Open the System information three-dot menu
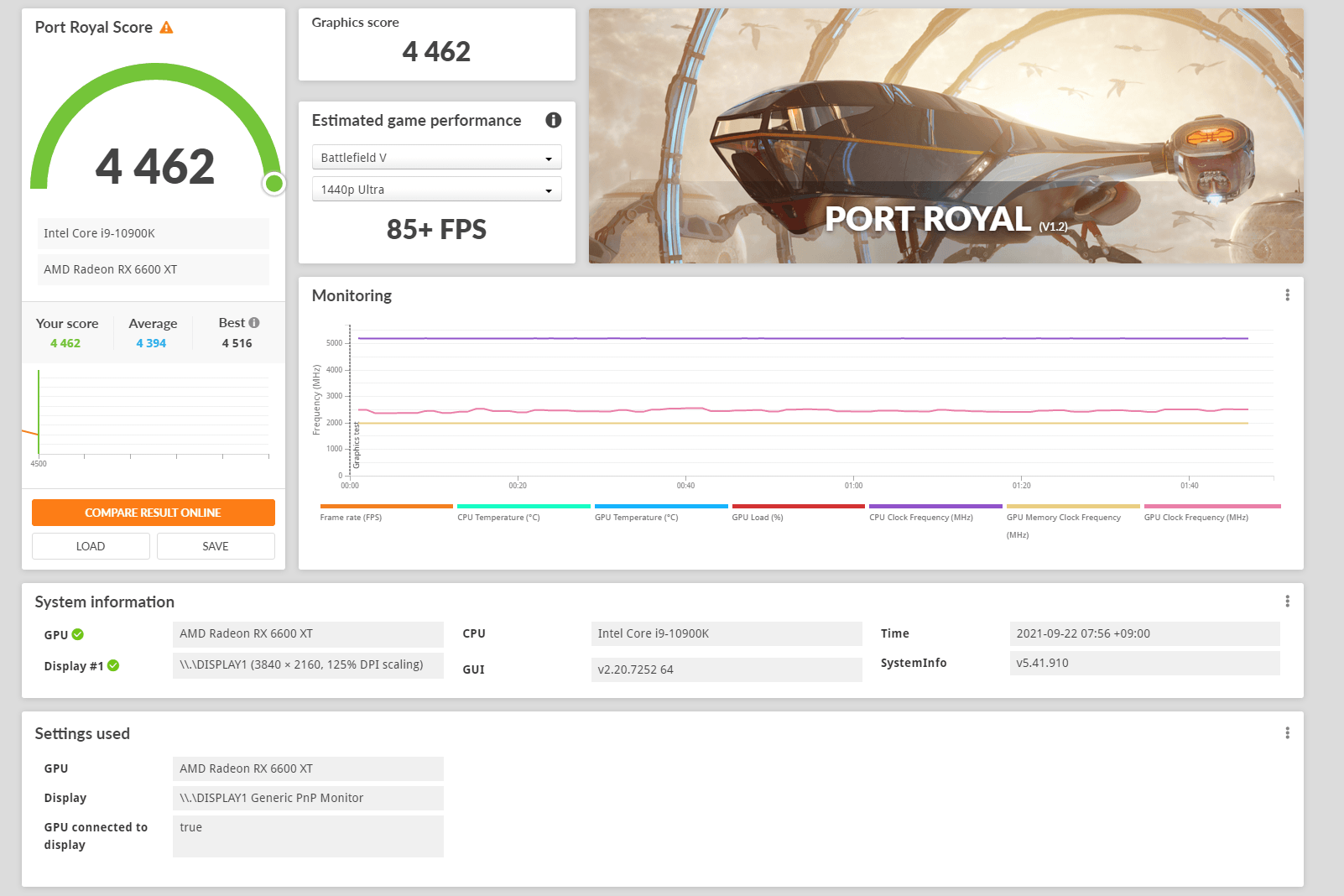 click(x=1287, y=602)
